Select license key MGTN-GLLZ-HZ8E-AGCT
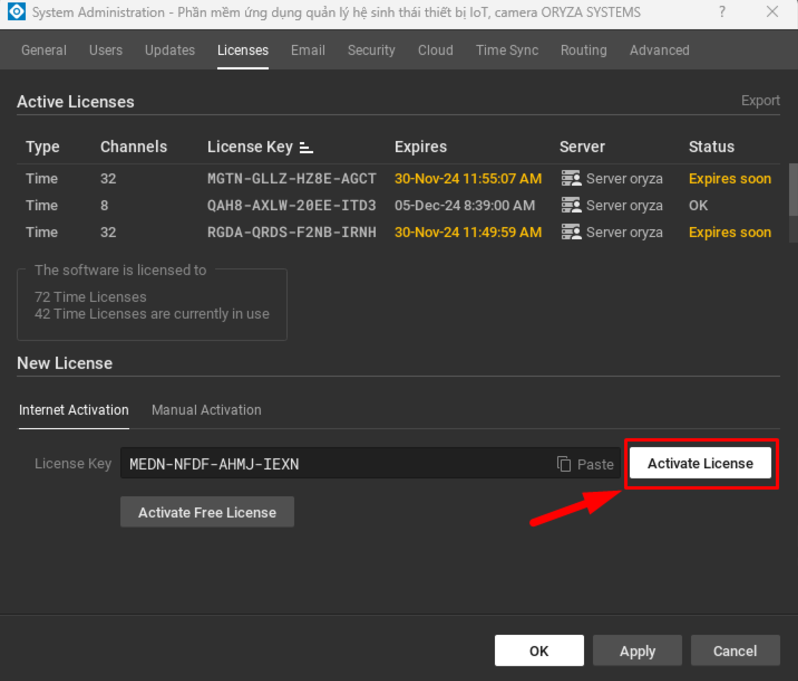 (x=292, y=179)
